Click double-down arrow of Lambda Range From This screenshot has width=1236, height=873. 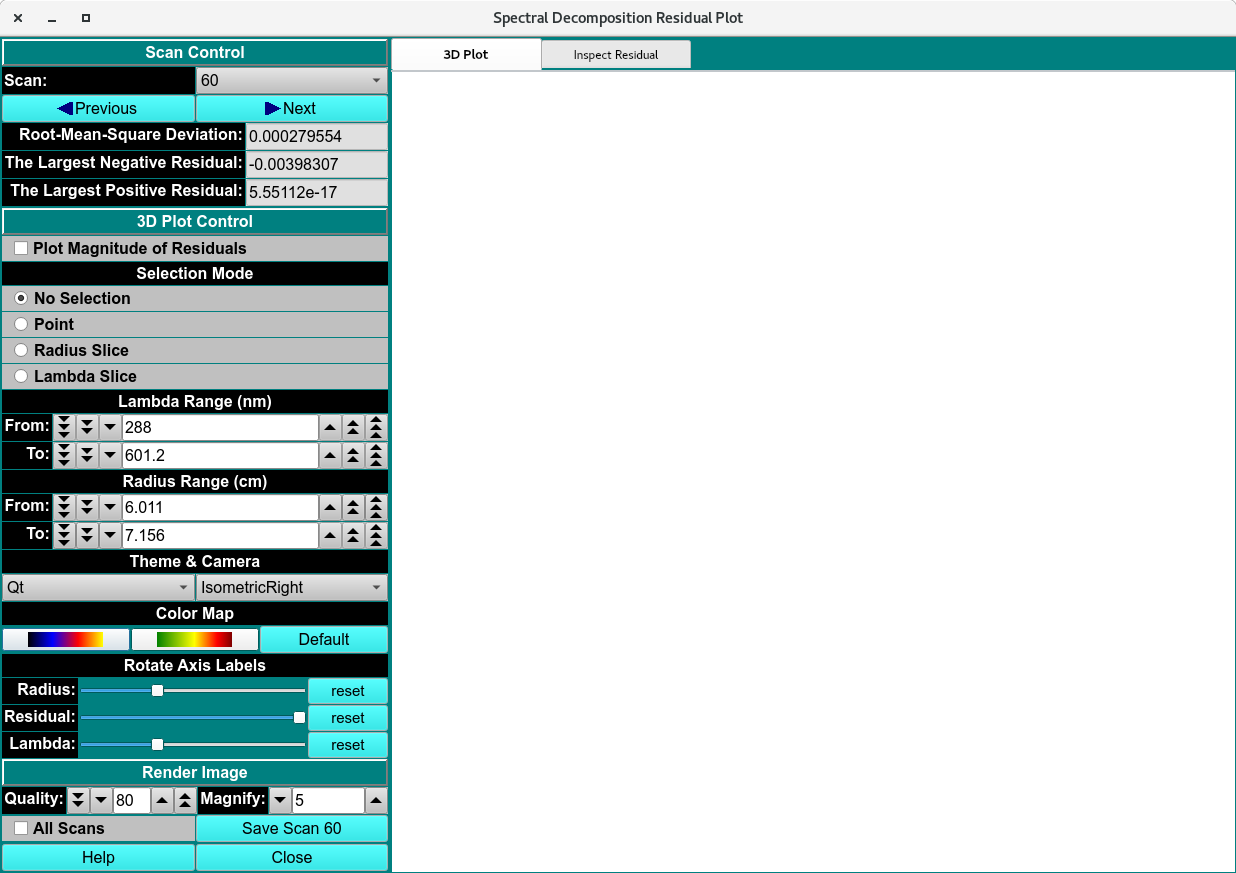(87, 427)
